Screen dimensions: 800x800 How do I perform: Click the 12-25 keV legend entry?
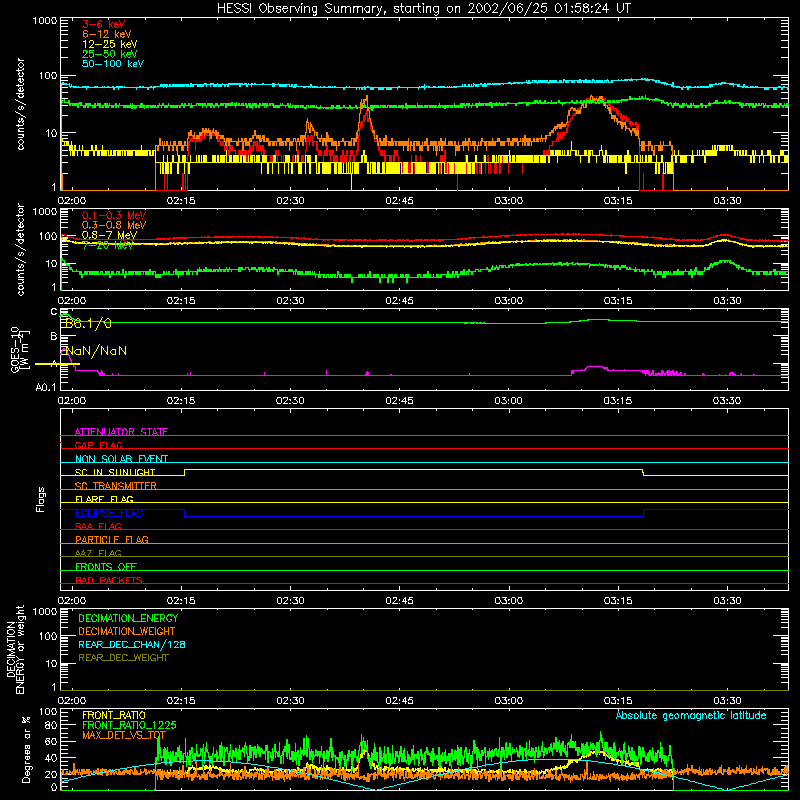pyautogui.click(x=110, y=44)
